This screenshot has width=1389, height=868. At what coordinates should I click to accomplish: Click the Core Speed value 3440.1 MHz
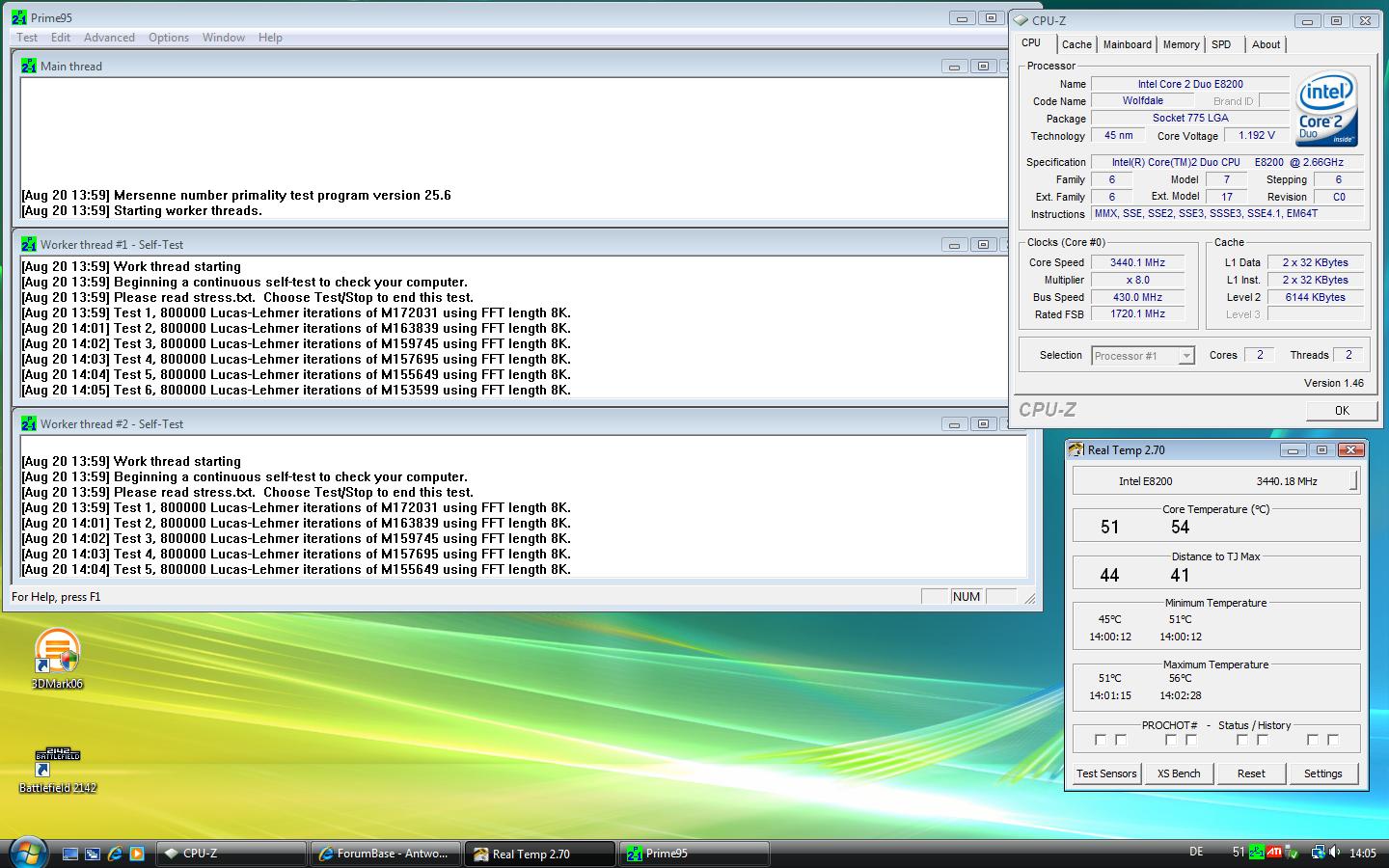pos(1137,262)
